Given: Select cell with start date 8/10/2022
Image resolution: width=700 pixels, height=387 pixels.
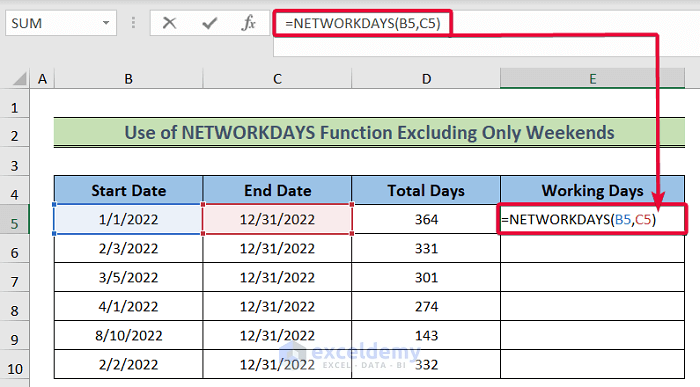Looking at the screenshot, I should coord(129,335).
